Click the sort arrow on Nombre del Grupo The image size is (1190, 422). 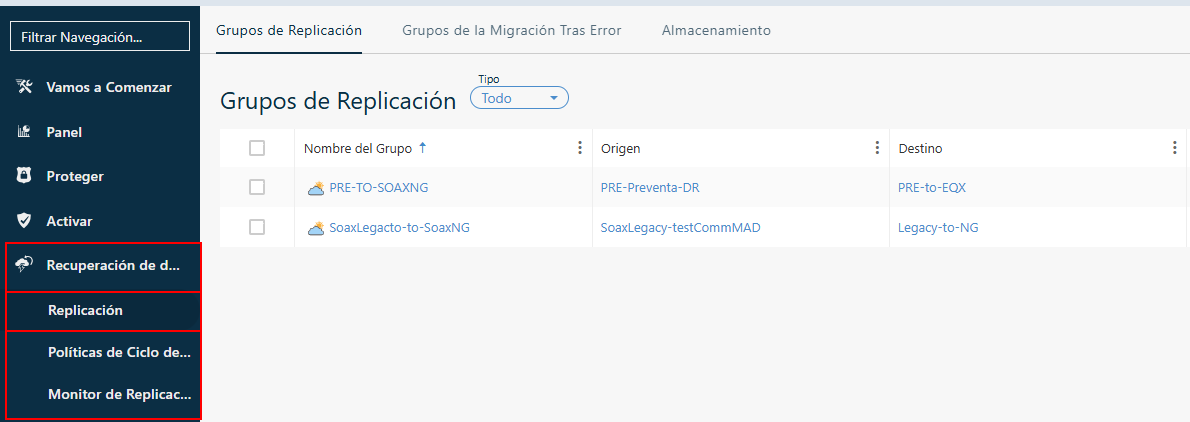(x=422, y=148)
